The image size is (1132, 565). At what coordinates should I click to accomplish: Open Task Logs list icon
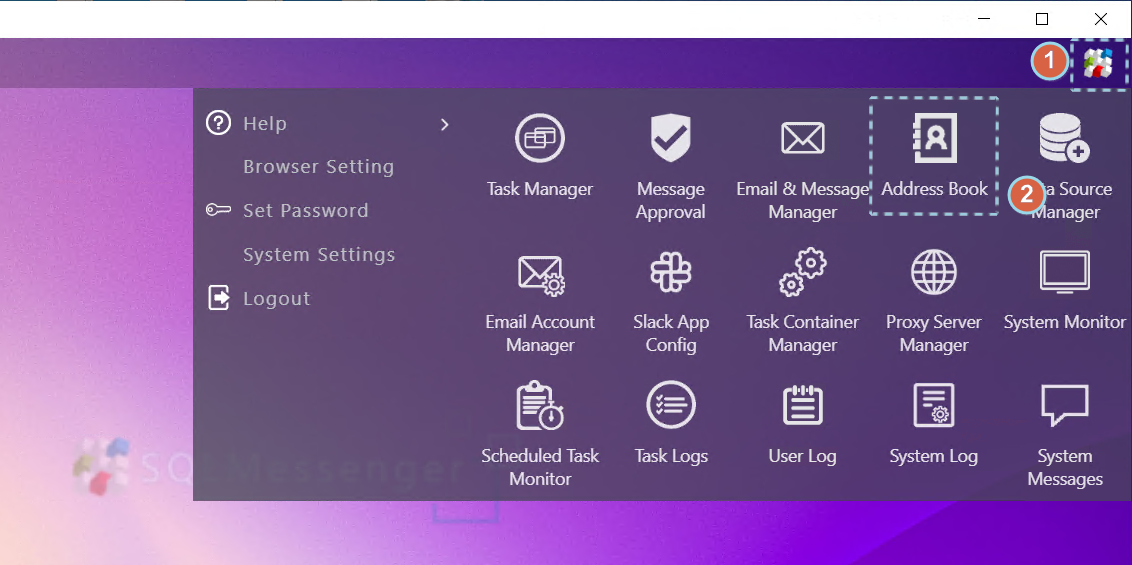click(x=671, y=405)
